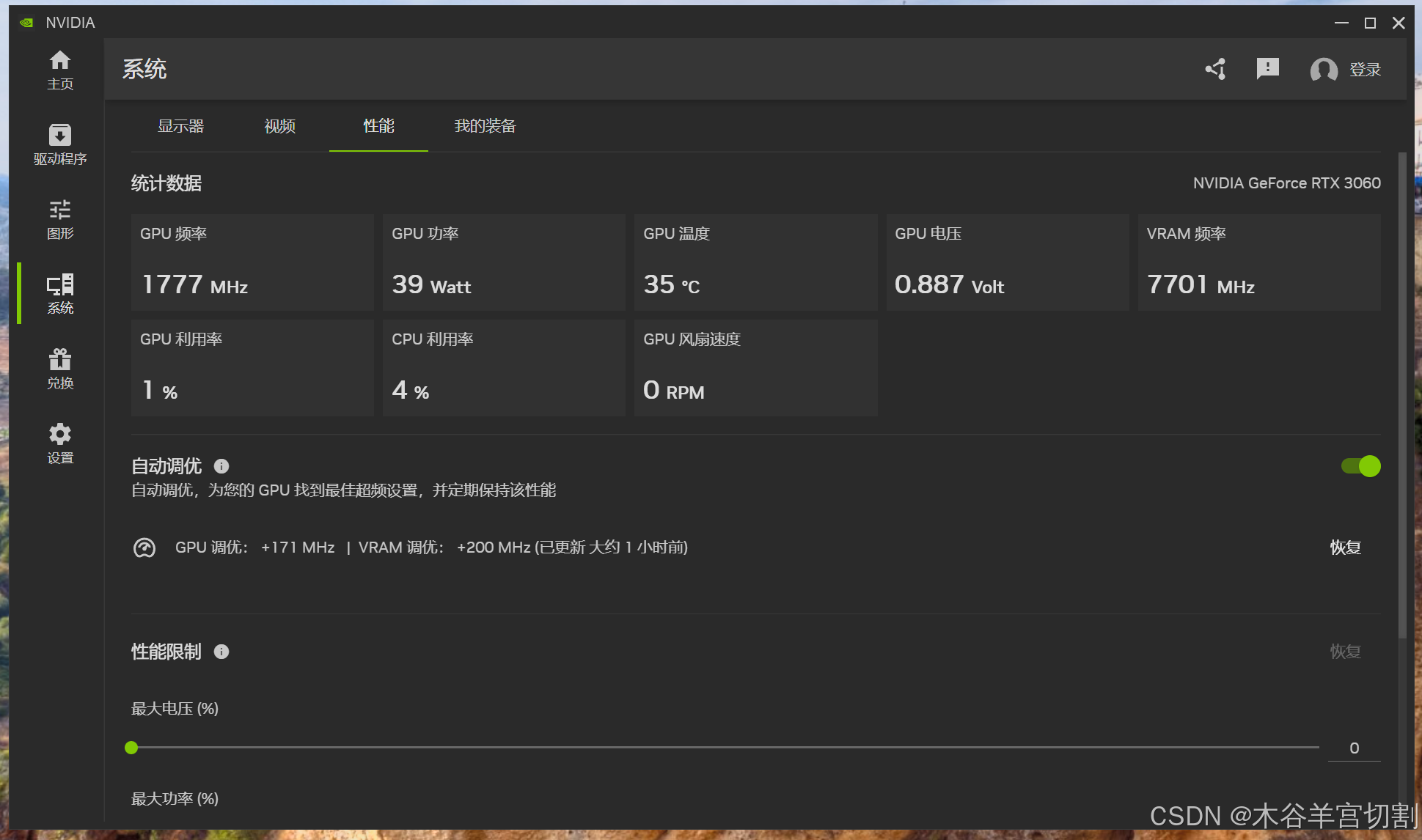Switch to the 视频 tab

coord(279,126)
